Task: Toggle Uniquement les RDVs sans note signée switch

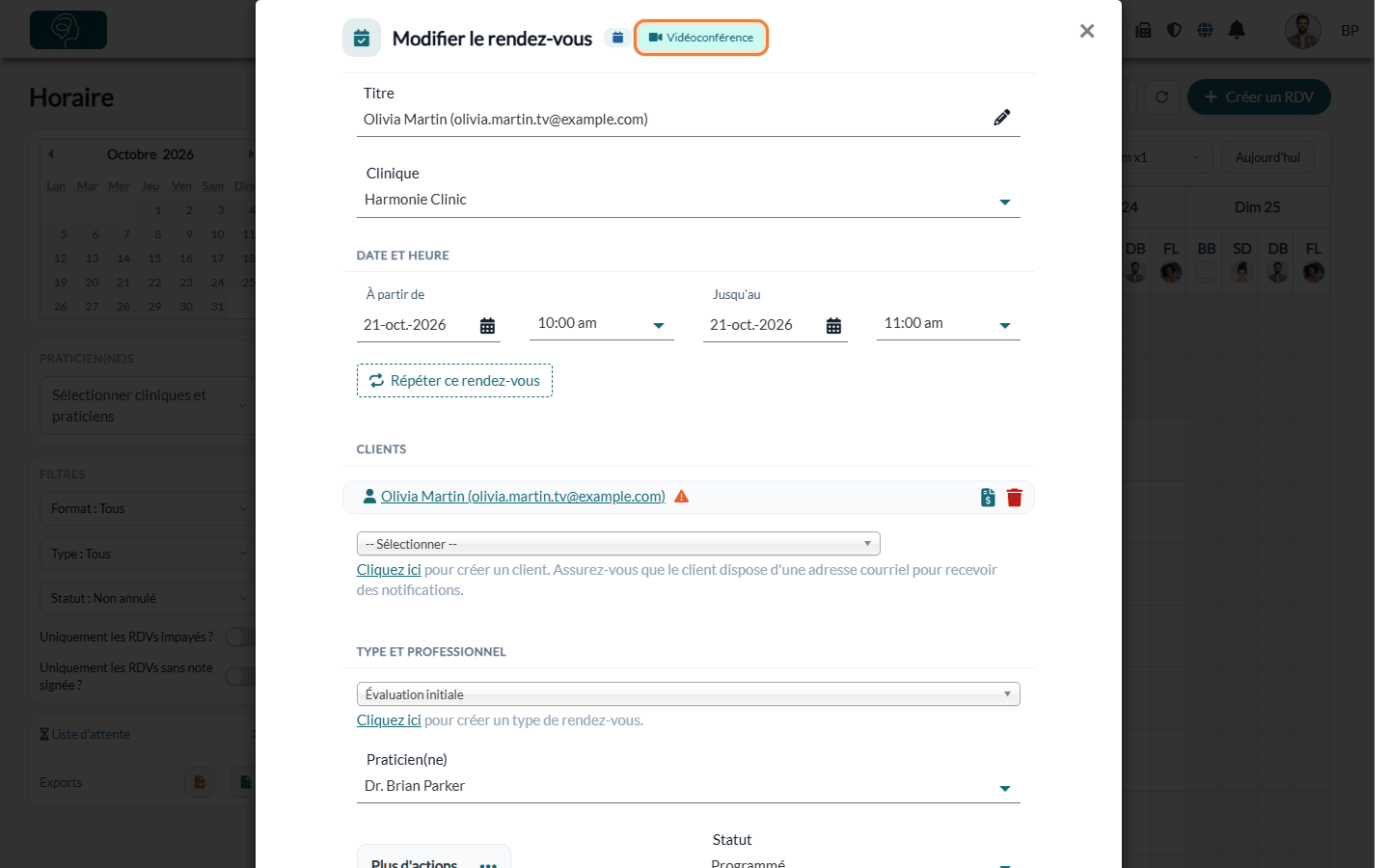Action: point(240,676)
